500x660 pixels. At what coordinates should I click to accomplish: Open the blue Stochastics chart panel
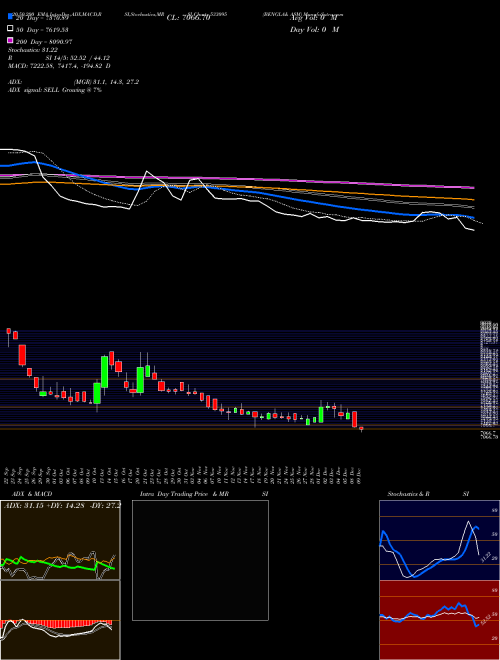point(439,540)
